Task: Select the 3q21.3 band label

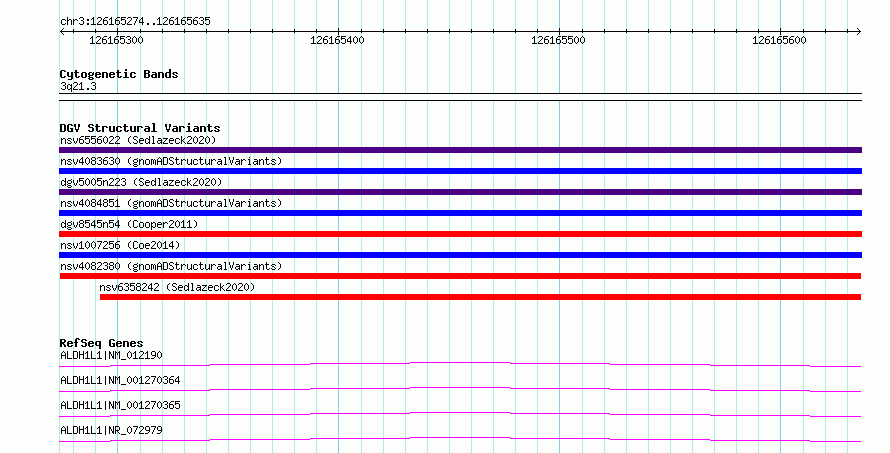Action: [78, 86]
